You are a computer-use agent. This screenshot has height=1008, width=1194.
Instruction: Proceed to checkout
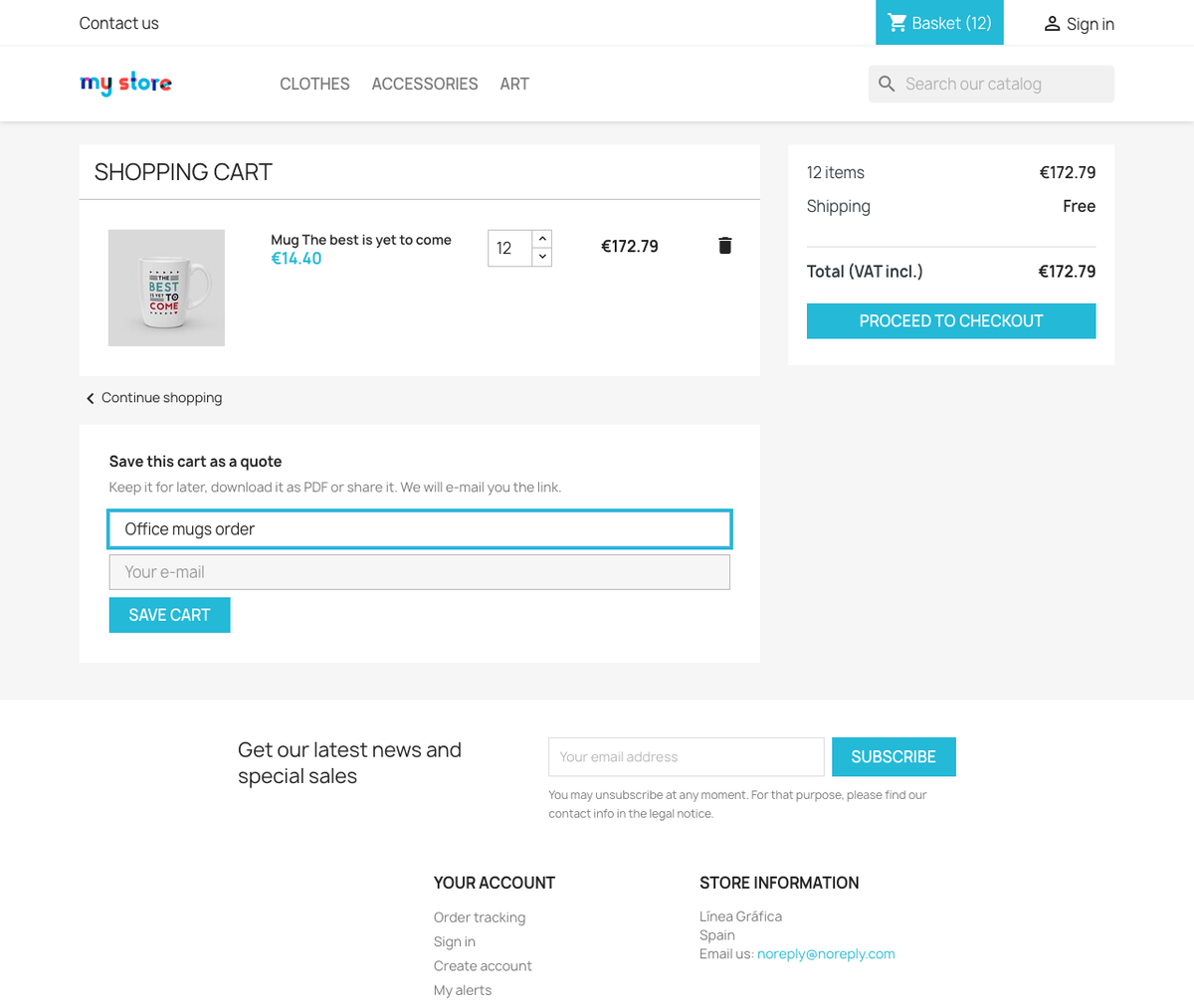tap(951, 321)
